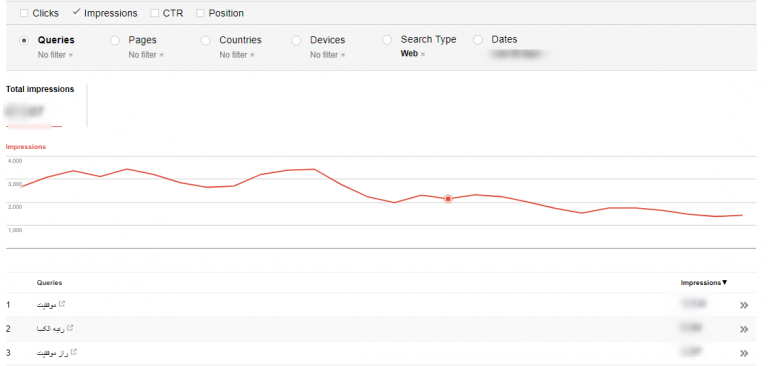Tick the Position checkbox
Image resolution: width=768 pixels, height=366 pixels.
tap(200, 13)
